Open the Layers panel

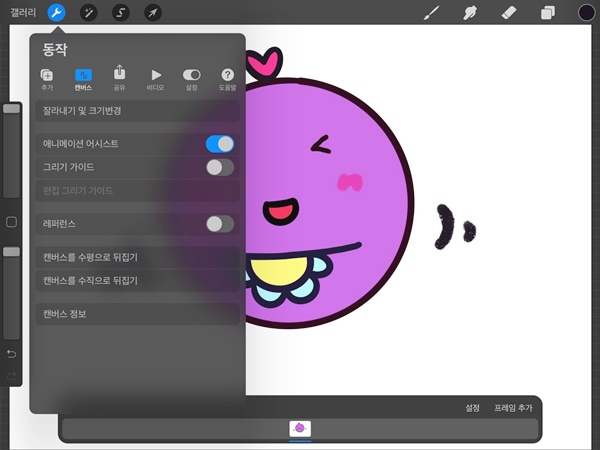[x=548, y=13]
